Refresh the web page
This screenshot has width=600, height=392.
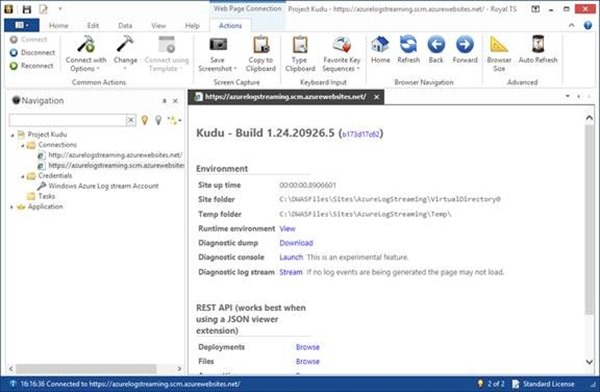click(x=408, y=50)
